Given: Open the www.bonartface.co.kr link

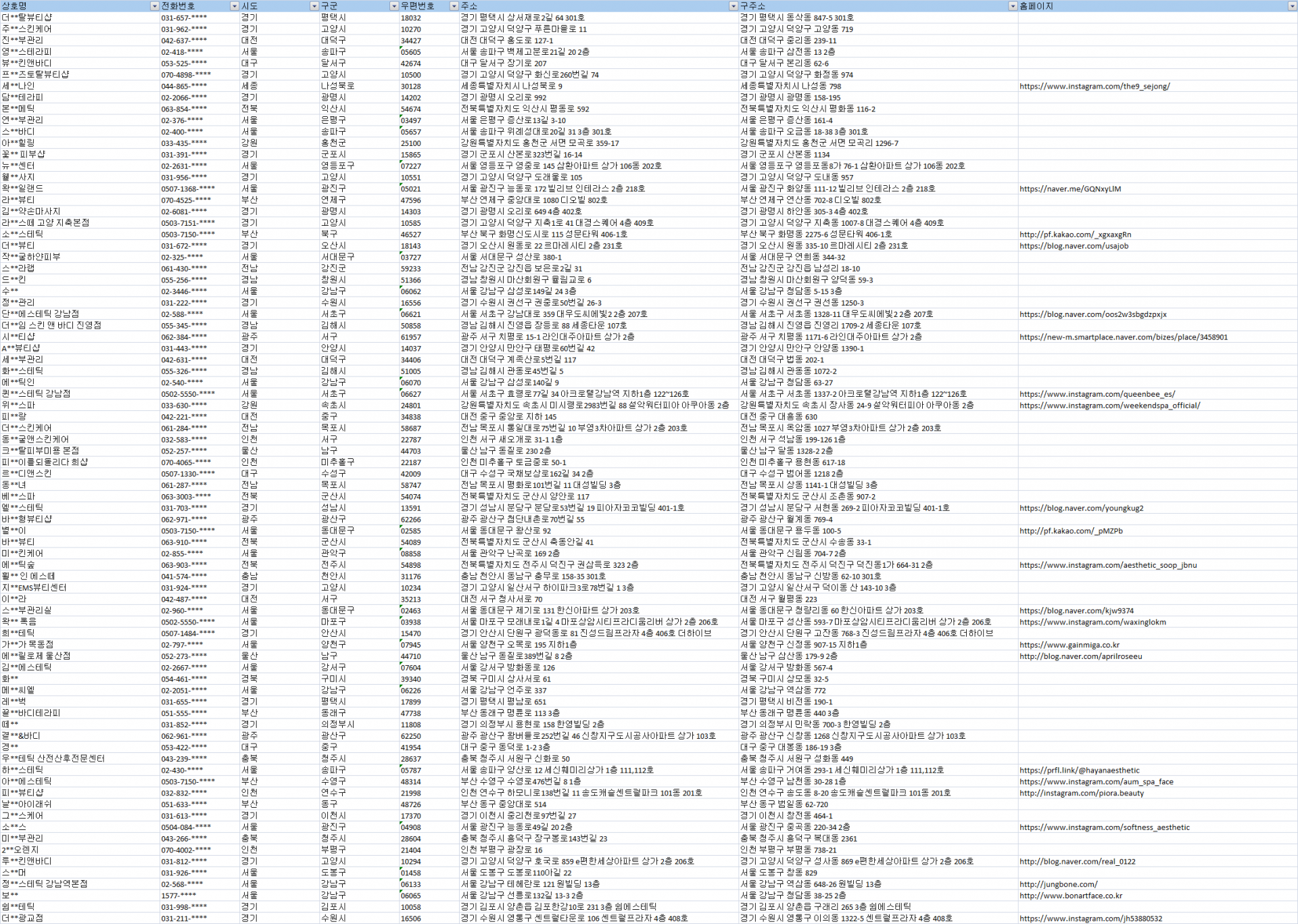Looking at the screenshot, I should pos(1070,896).
